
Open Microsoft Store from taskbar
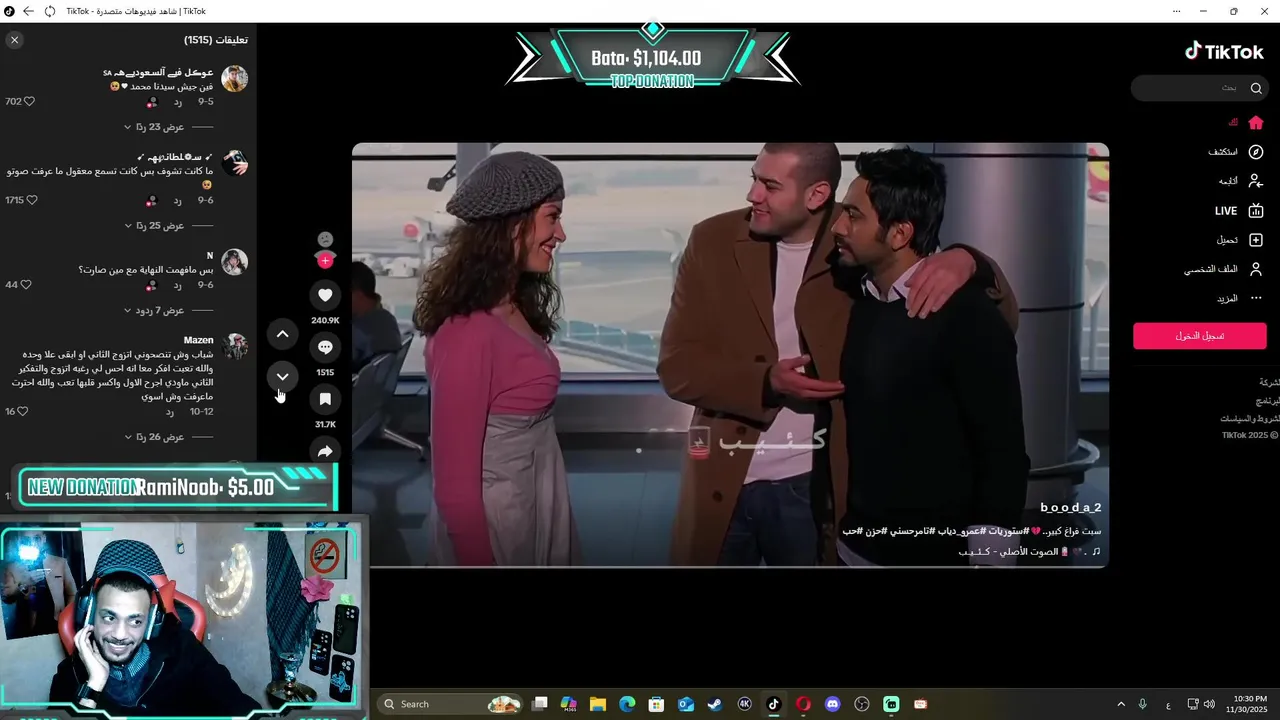pos(656,704)
